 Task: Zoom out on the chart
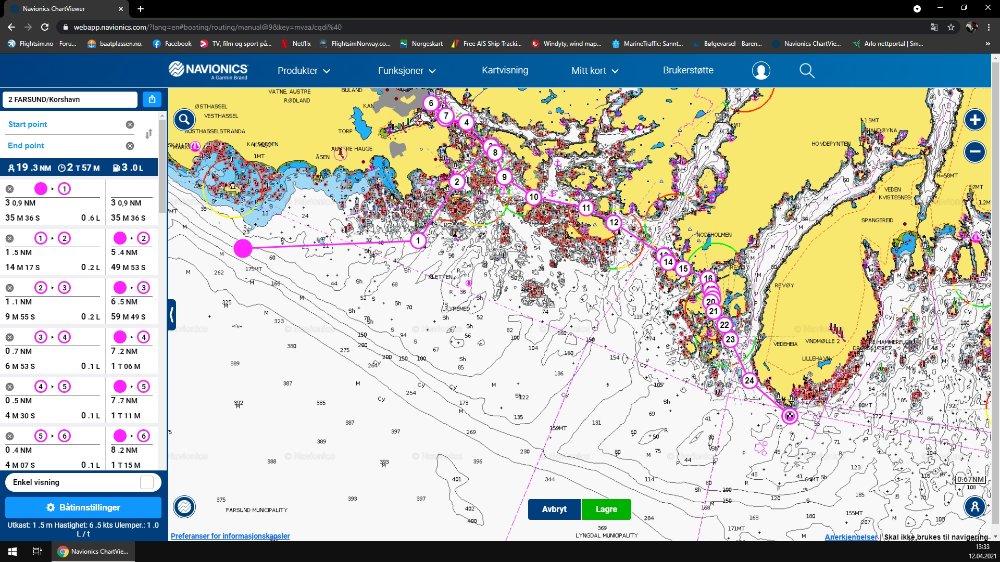974,152
